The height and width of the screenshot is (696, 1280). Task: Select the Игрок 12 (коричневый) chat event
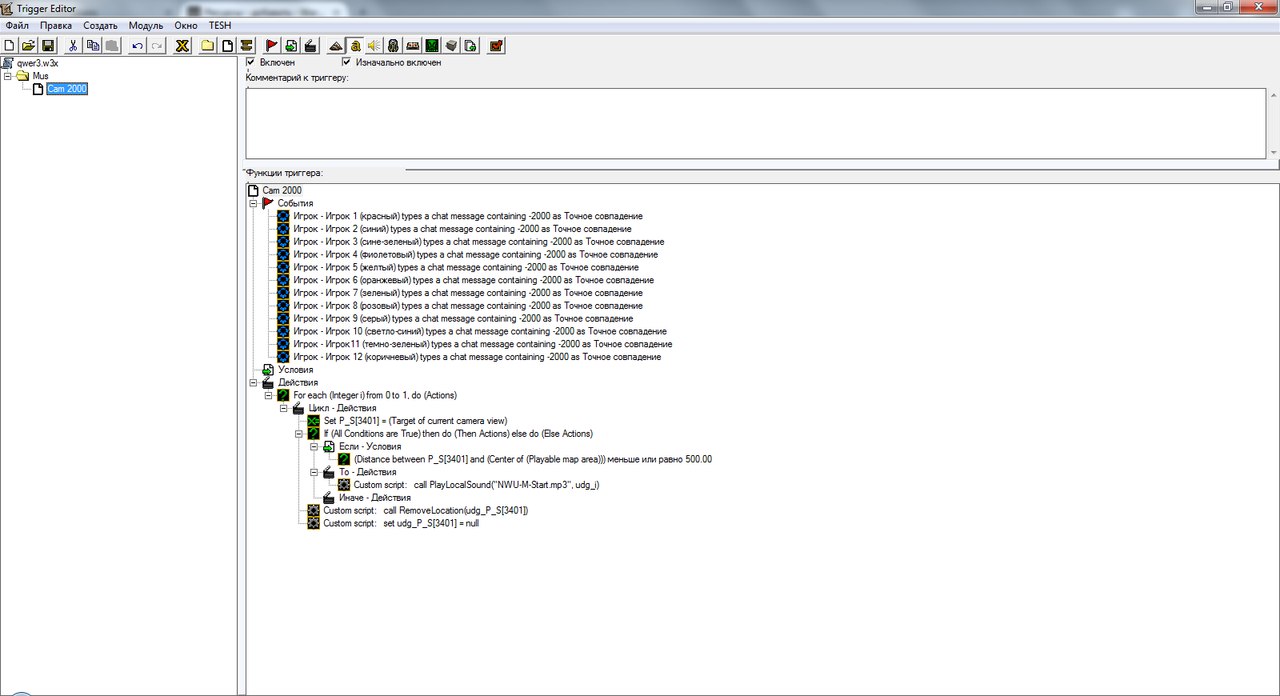[x=477, y=357]
